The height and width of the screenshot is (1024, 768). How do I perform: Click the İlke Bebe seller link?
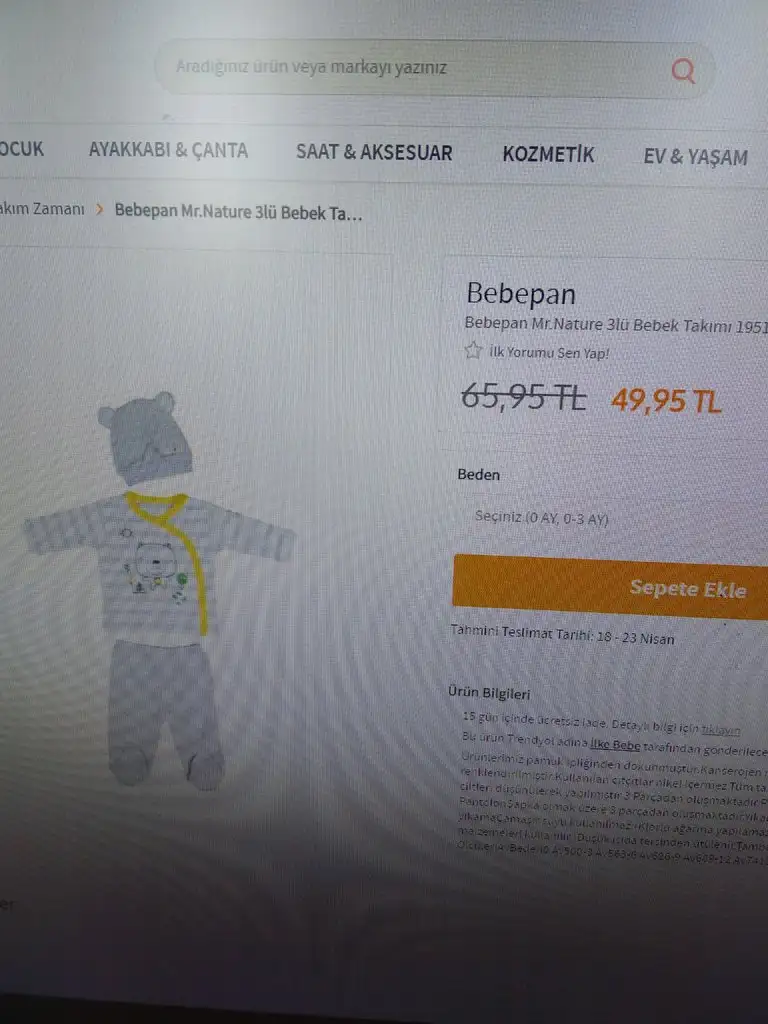(x=615, y=744)
